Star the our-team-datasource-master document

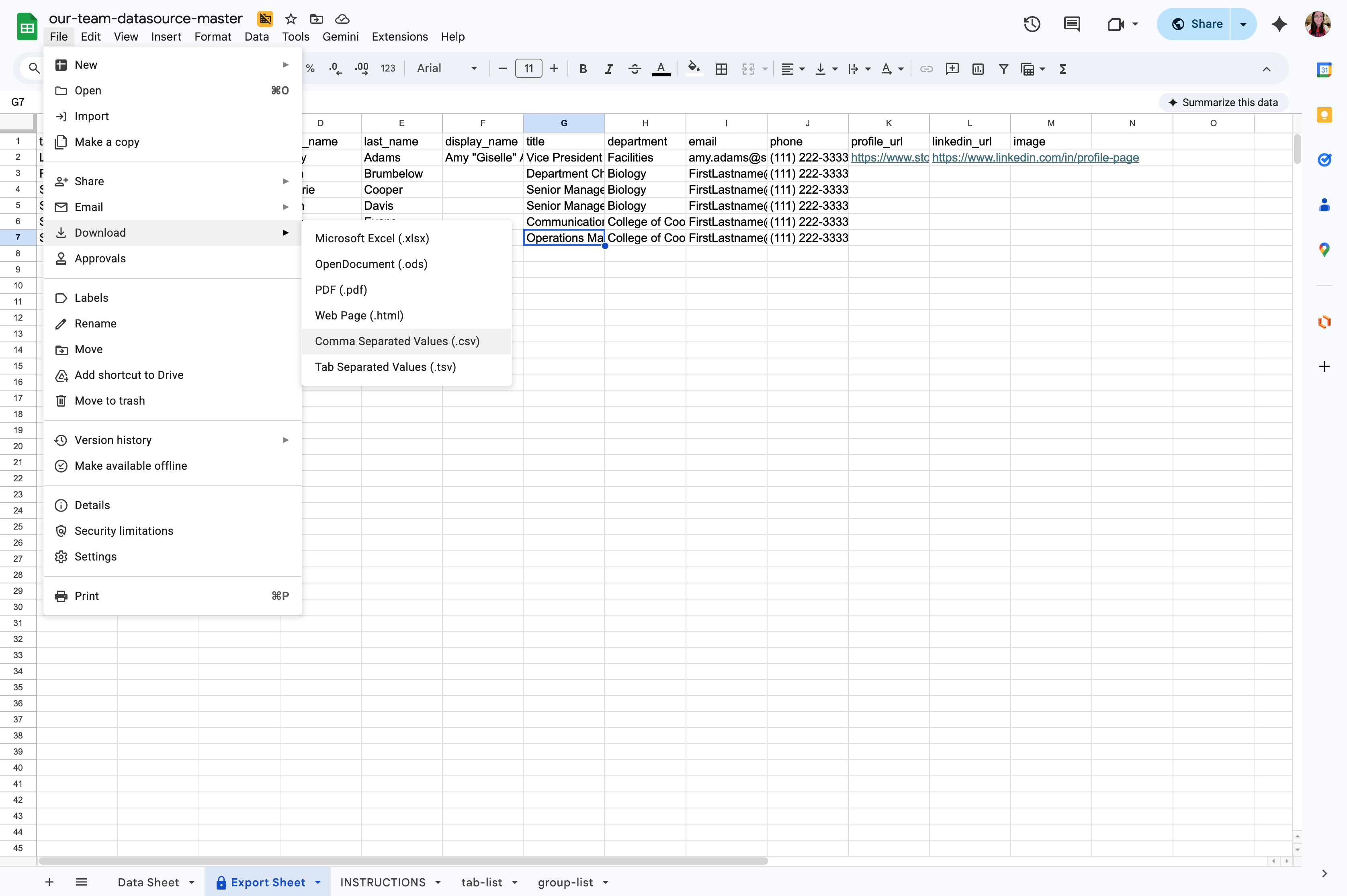(291, 19)
